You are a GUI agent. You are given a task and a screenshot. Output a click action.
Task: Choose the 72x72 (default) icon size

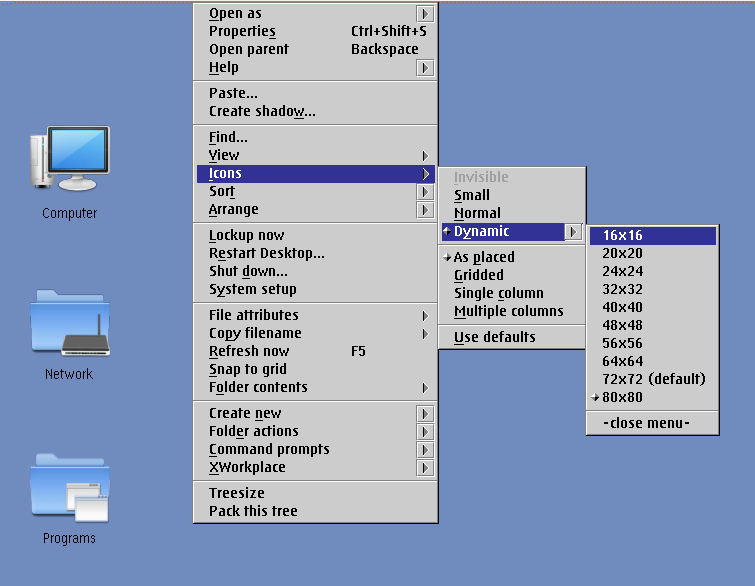point(652,379)
